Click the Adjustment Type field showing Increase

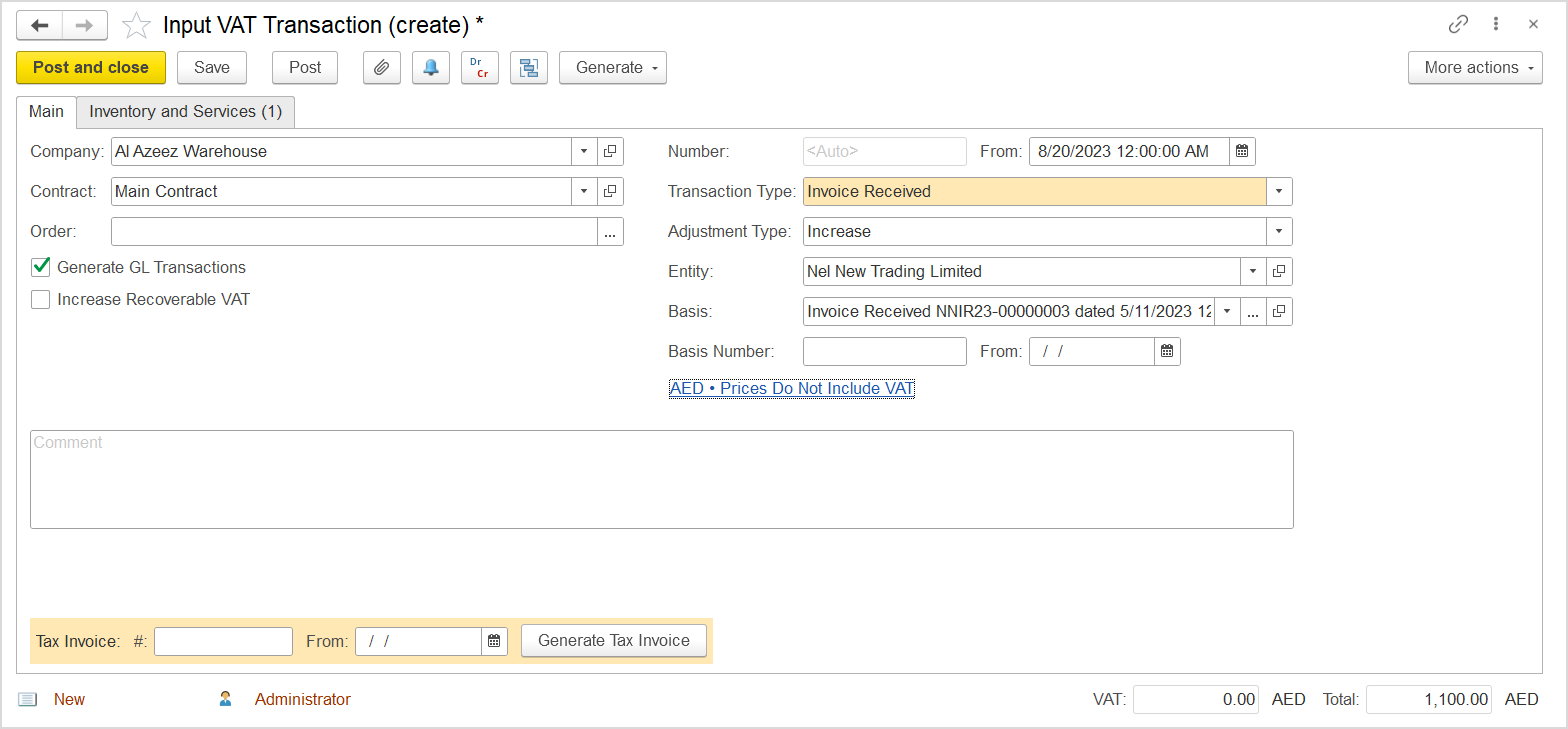[1035, 232]
